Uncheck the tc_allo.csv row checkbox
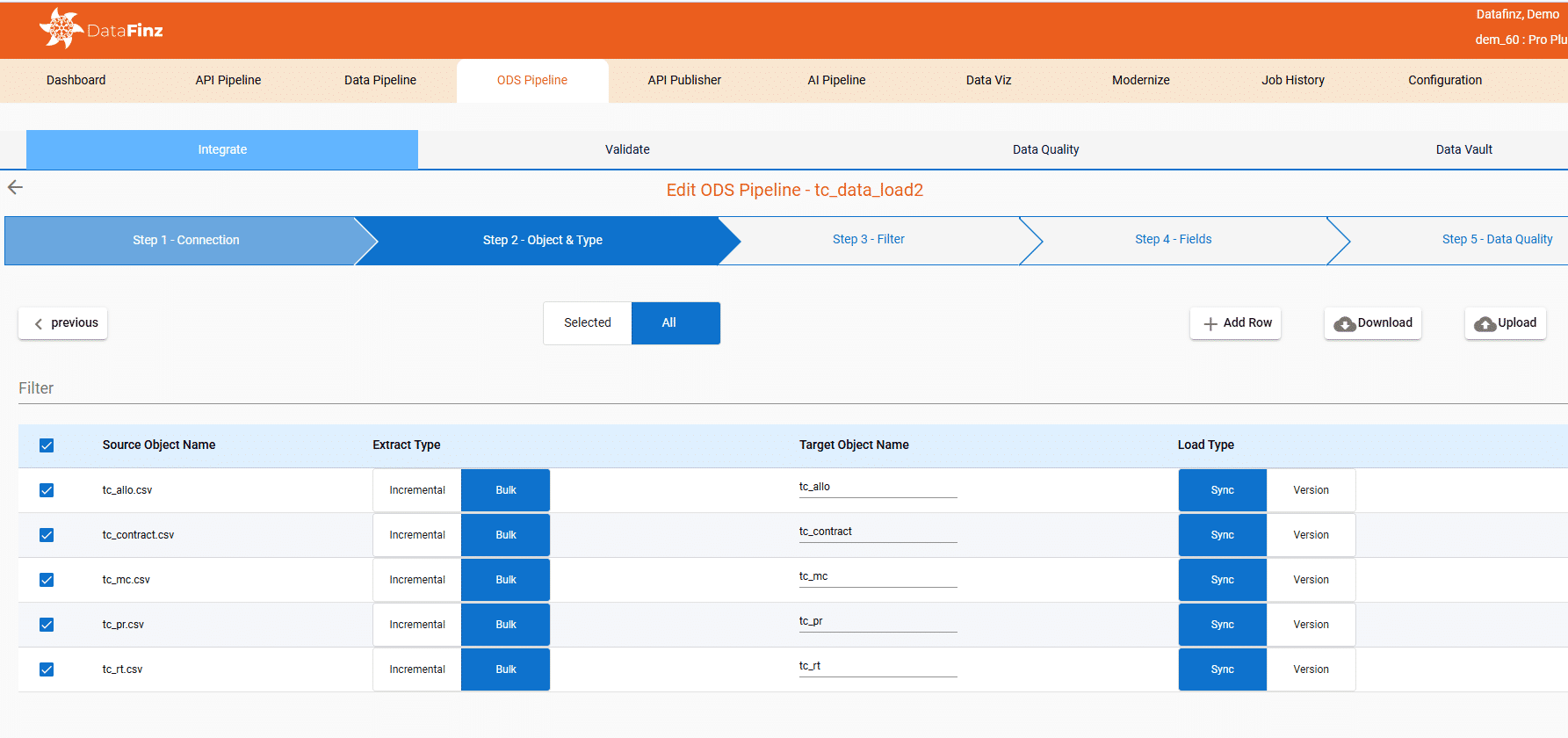This screenshot has width=1568, height=738. pyautogui.click(x=47, y=490)
